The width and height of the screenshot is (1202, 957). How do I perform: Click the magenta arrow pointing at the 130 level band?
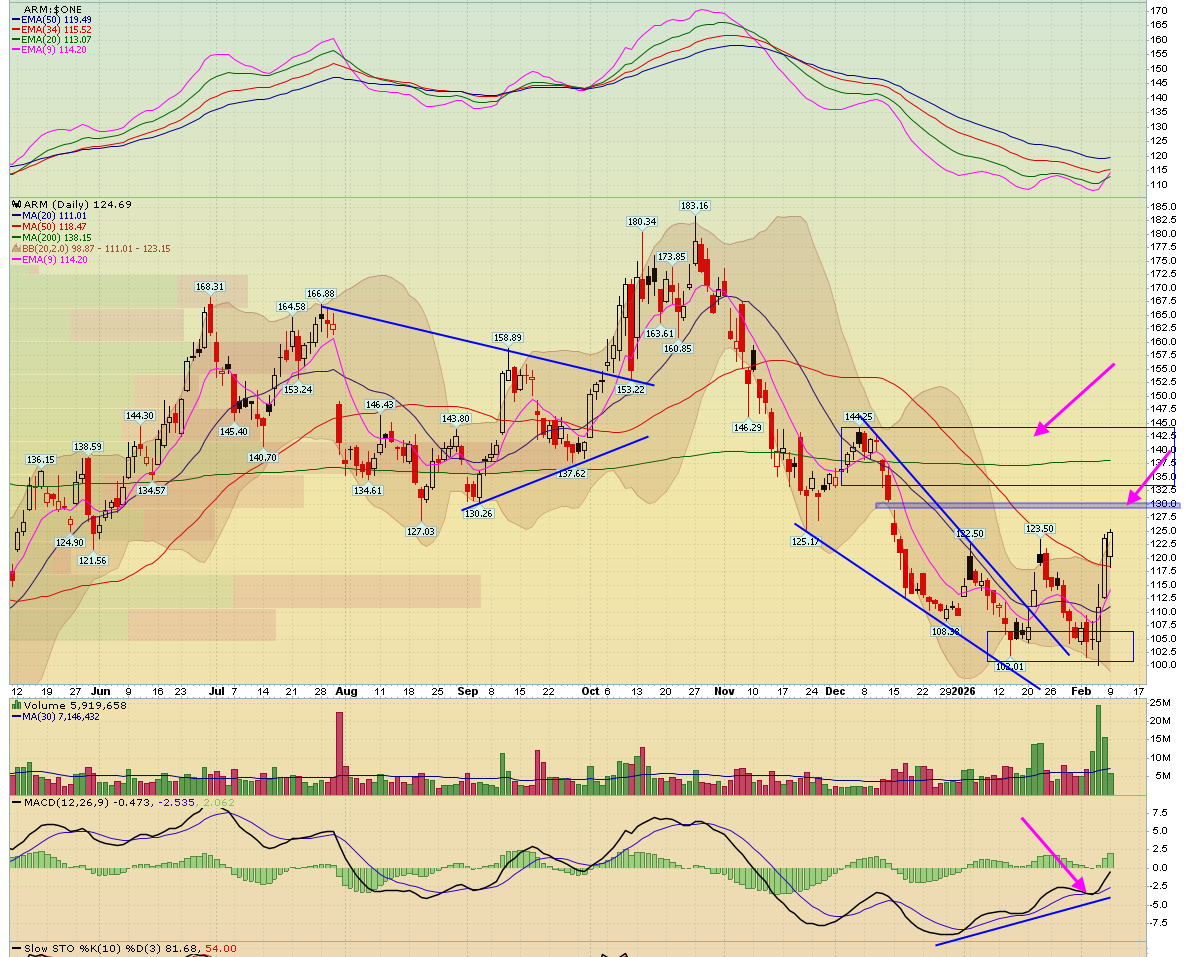pos(1150,470)
